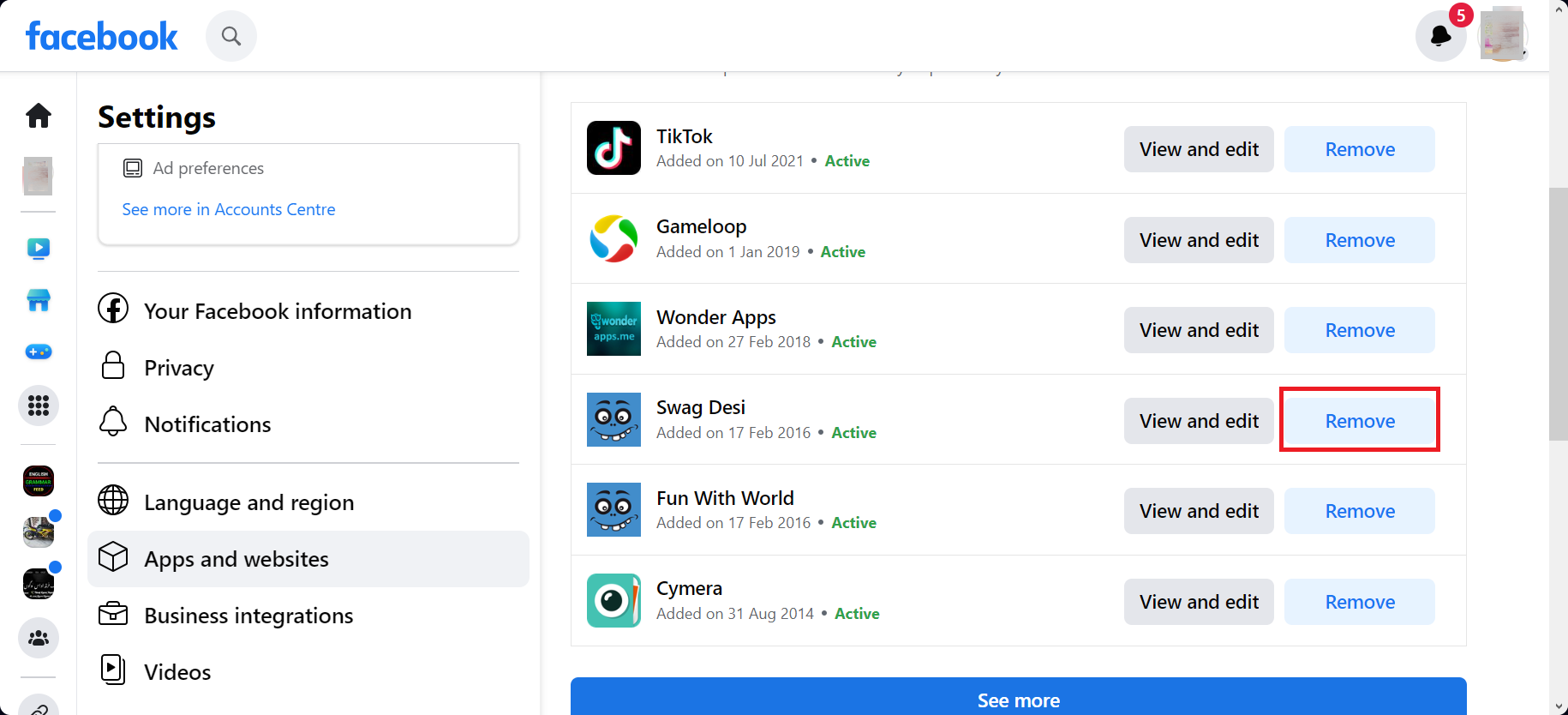The height and width of the screenshot is (715, 1568).
Task: Remove the Gameloop app
Action: tap(1360, 240)
